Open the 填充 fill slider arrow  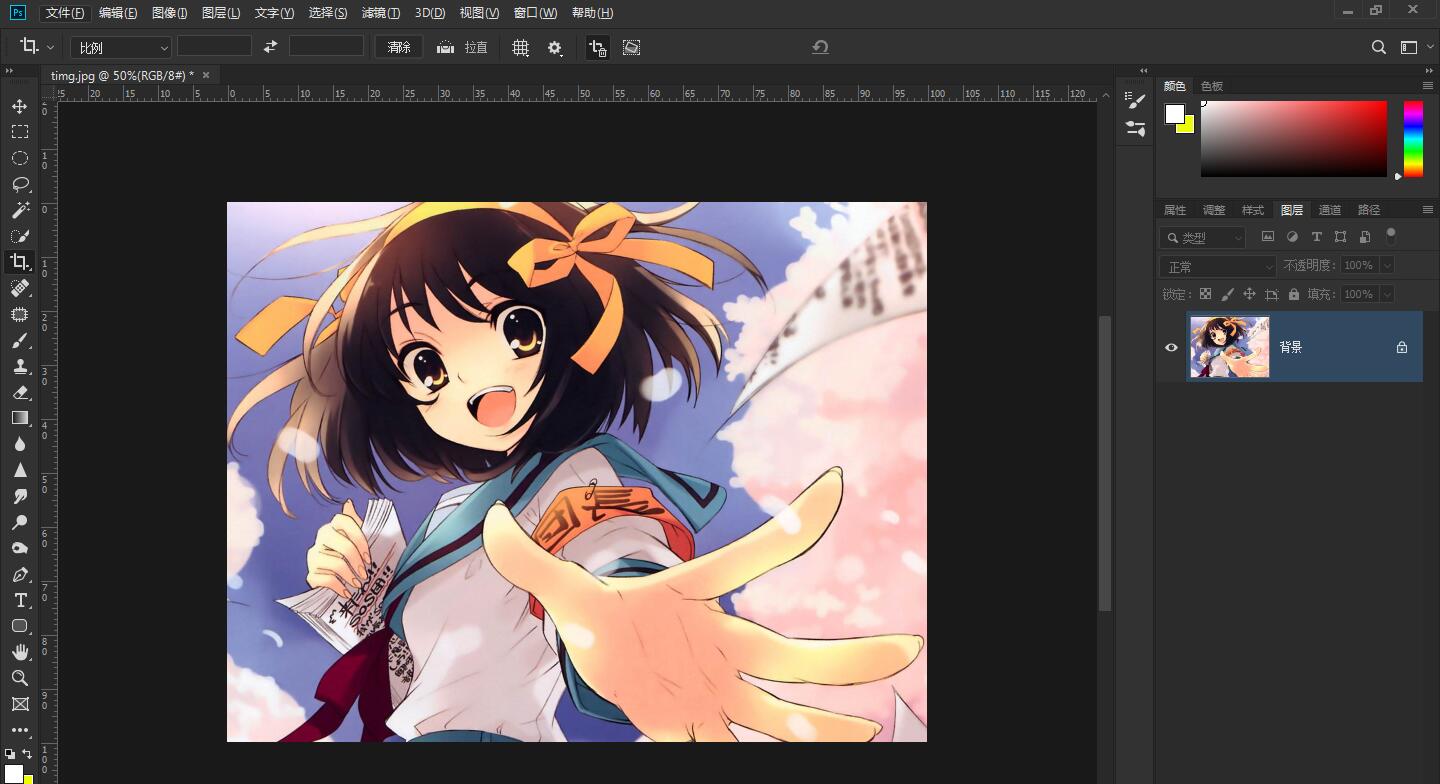coord(1386,294)
